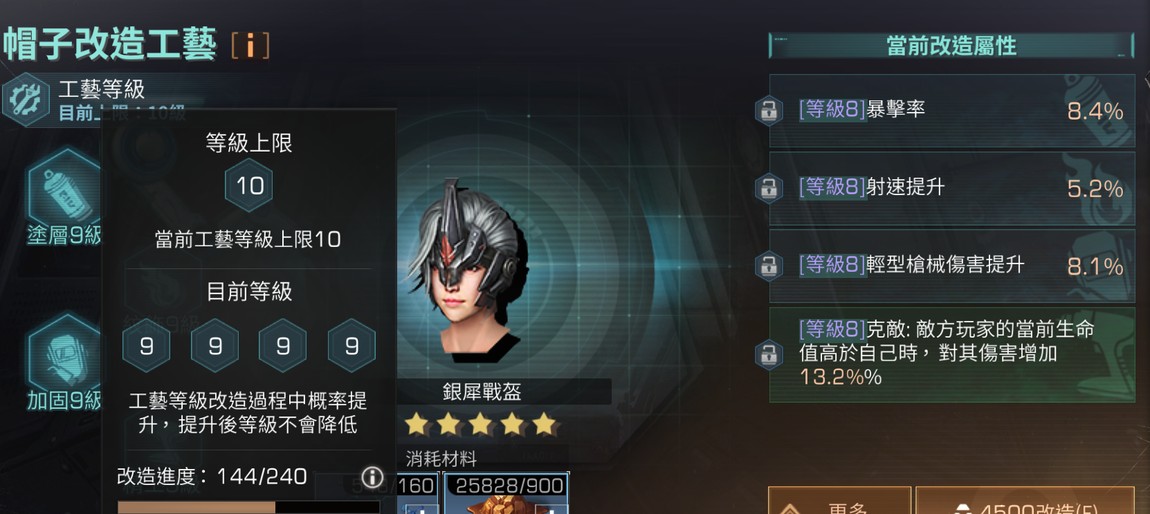Click the info icon next to 改造進度

372,477
